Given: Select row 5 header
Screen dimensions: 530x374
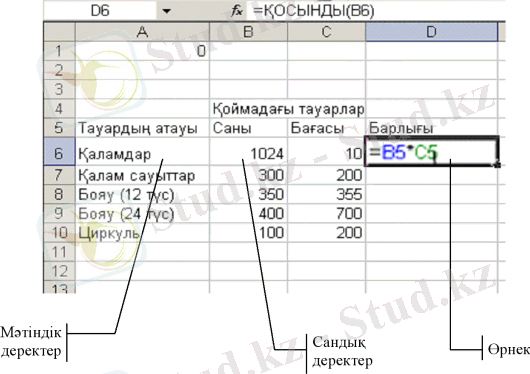Looking at the screenshot, I should tap(59, 127).
